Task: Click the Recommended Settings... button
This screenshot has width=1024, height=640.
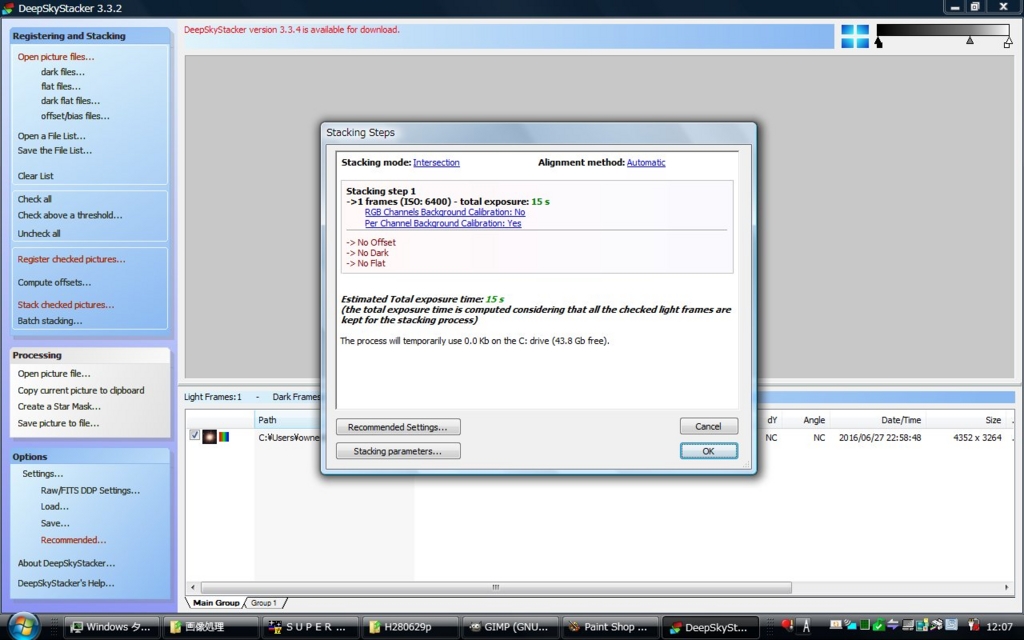Action: click(x=398, y=427)
